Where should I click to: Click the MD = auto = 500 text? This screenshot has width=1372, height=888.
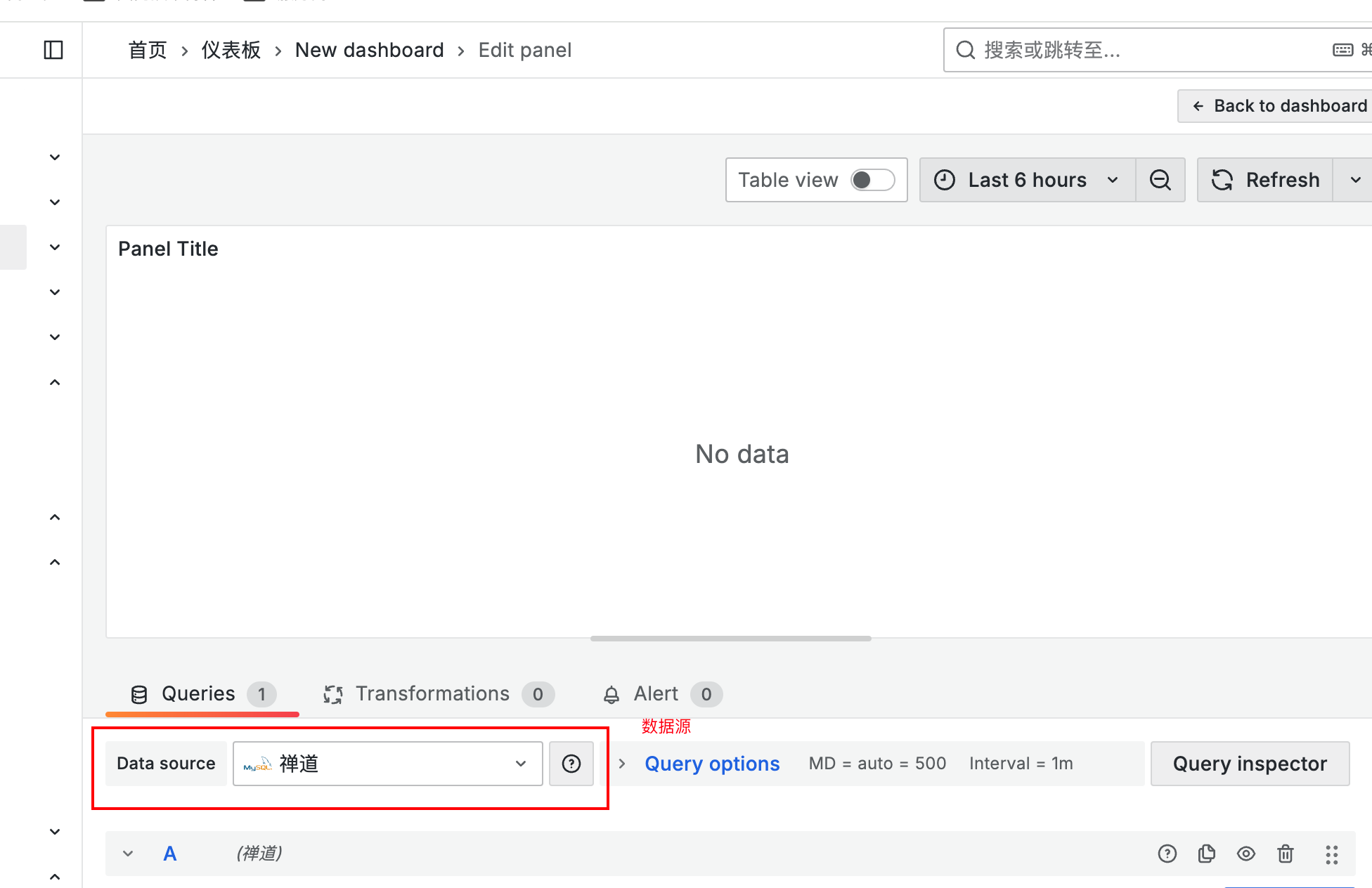877,764
